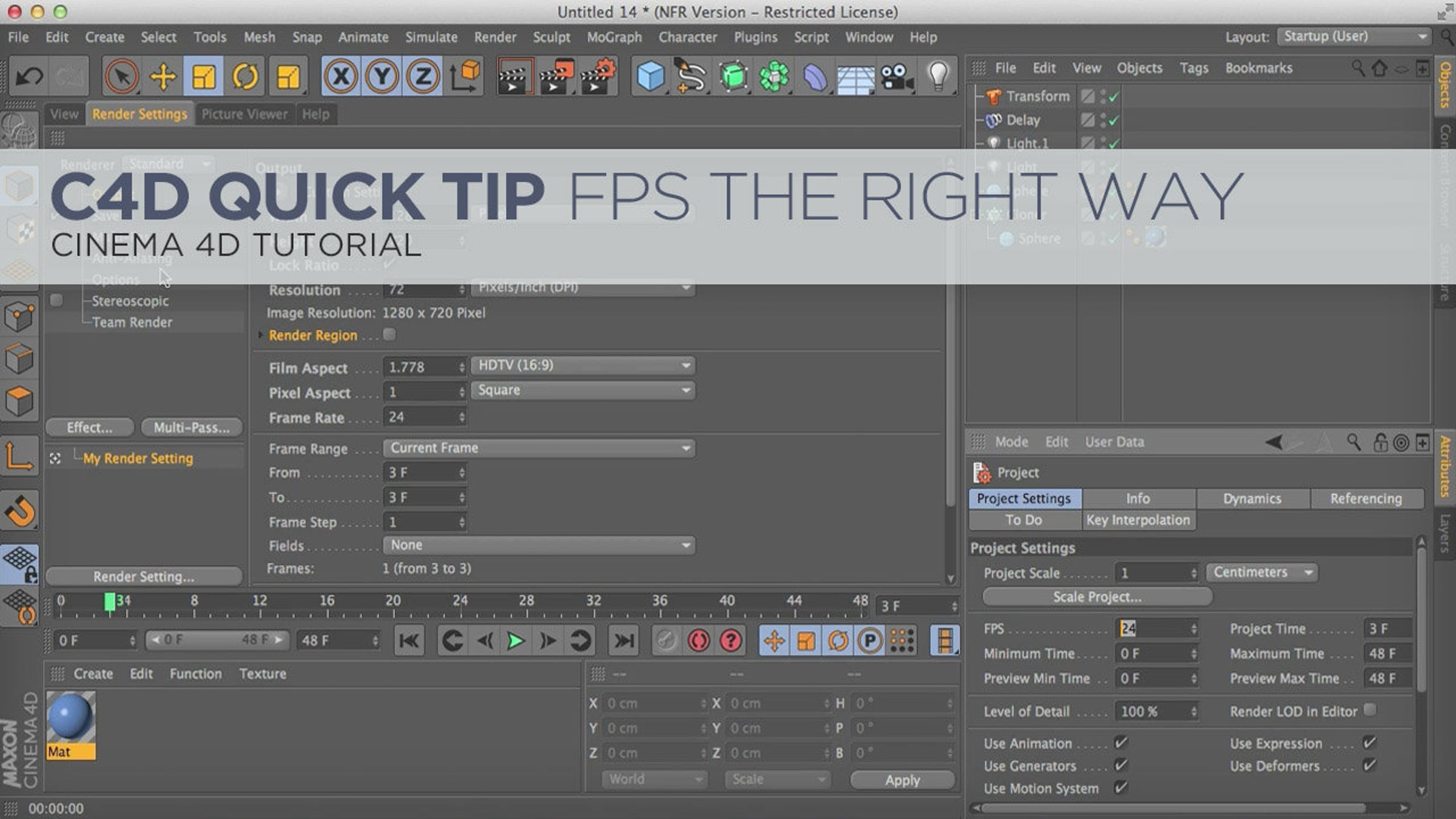Image resolution: width=1456 pixels, height=819 pixels.
Task: Click the coordinate system icon
Action: click(464, 76)
